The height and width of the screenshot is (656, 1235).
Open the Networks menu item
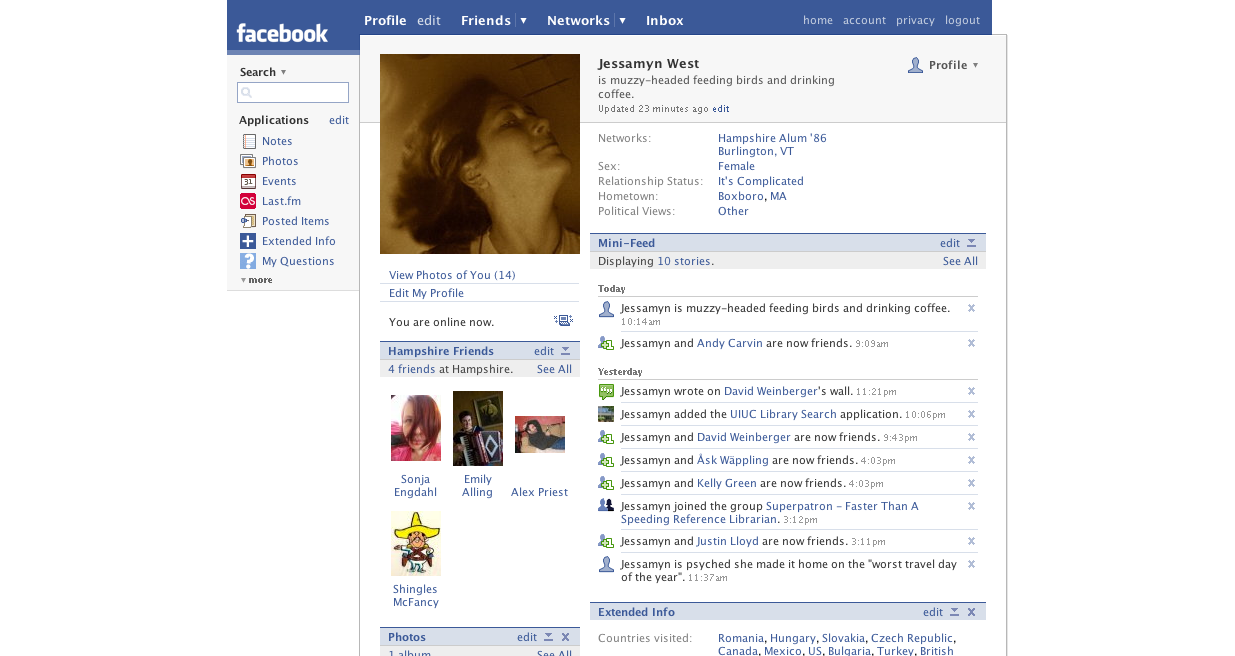click(x=578, y=20)
